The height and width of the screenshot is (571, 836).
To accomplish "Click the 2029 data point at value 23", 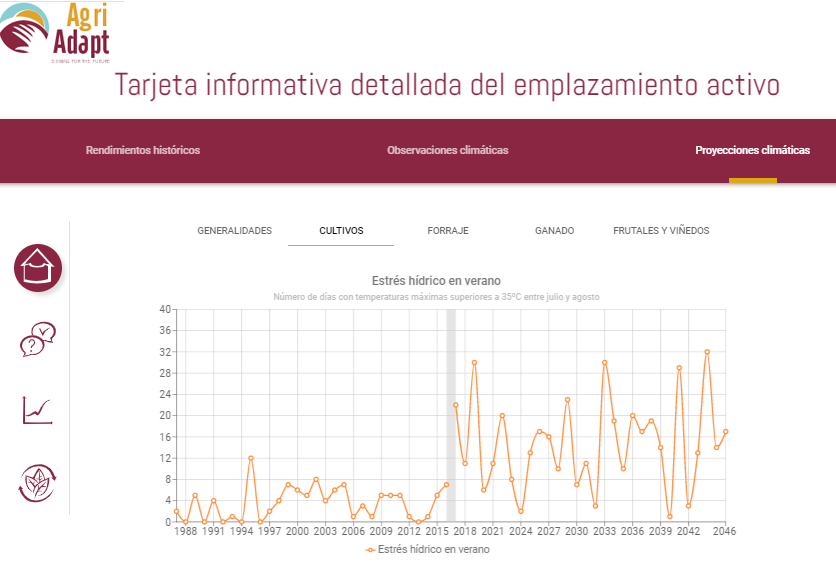I will 567,400.
